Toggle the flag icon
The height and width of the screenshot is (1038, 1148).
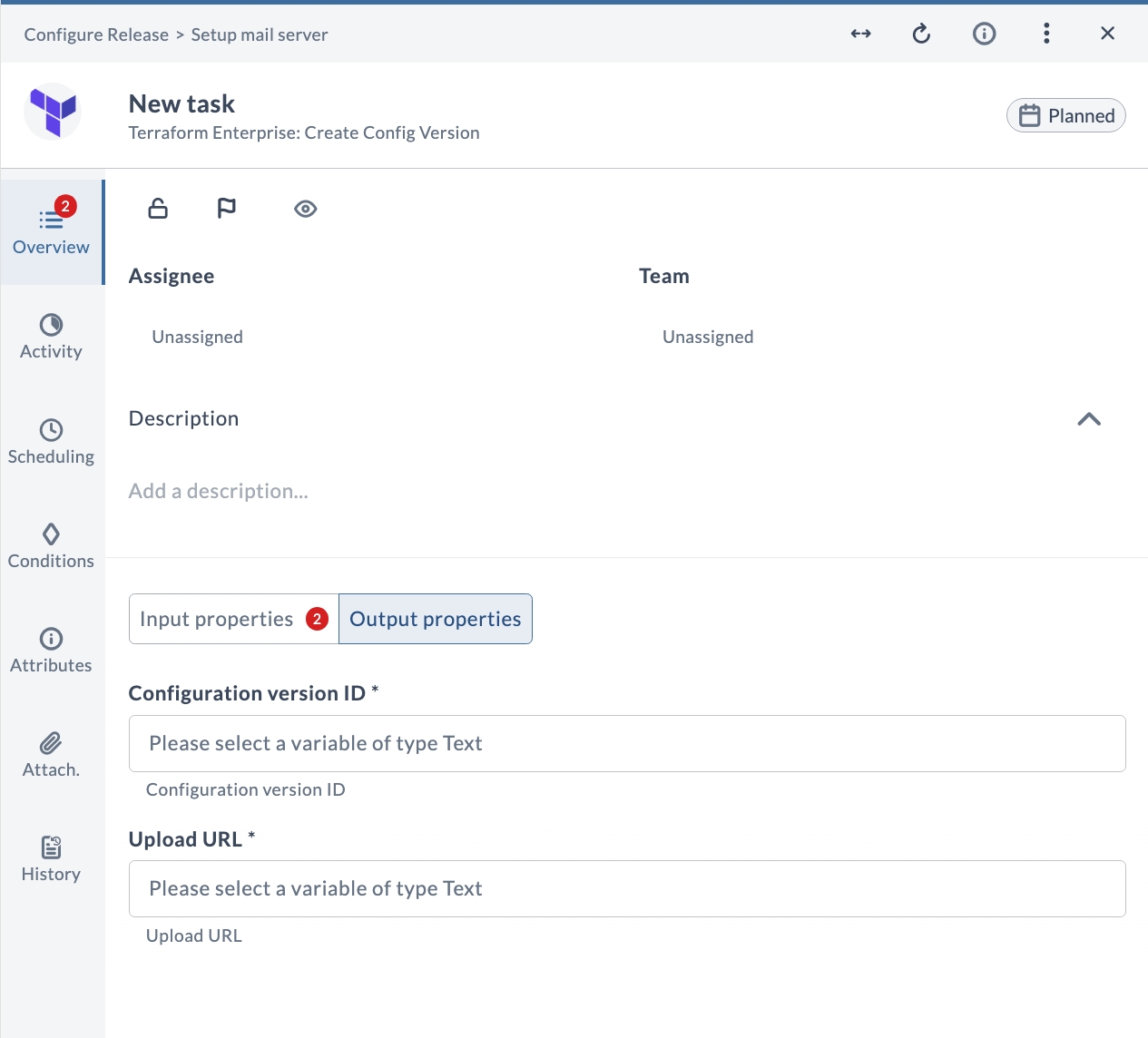pos(227,209)
